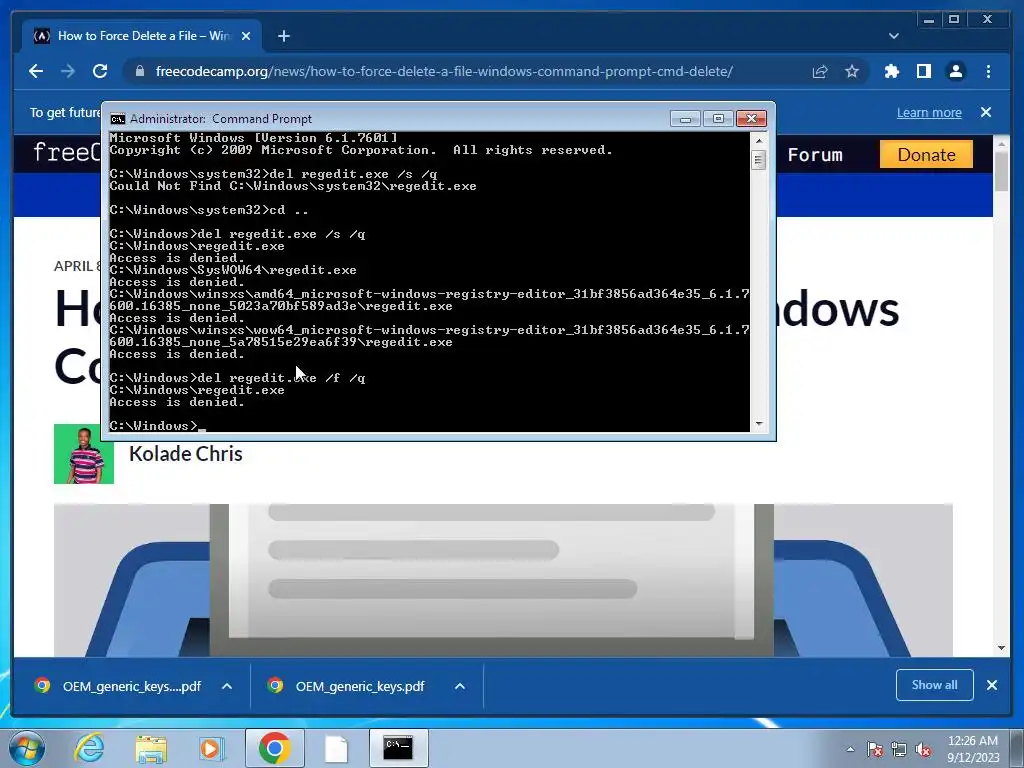This screenshot has width=1024, height=768.
Task: Go back in Chrome
Action: 36,71
